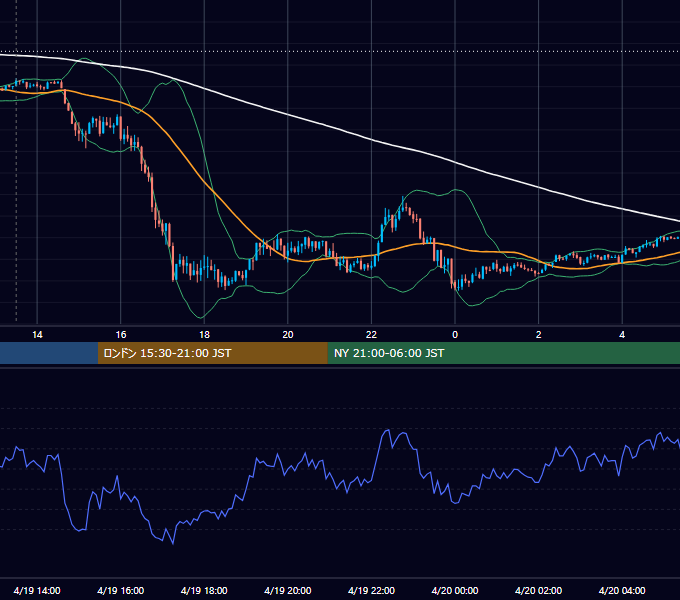
Task: Click the NY 21:00-06:00 JST session bar
Action: (x=503, y=353)
